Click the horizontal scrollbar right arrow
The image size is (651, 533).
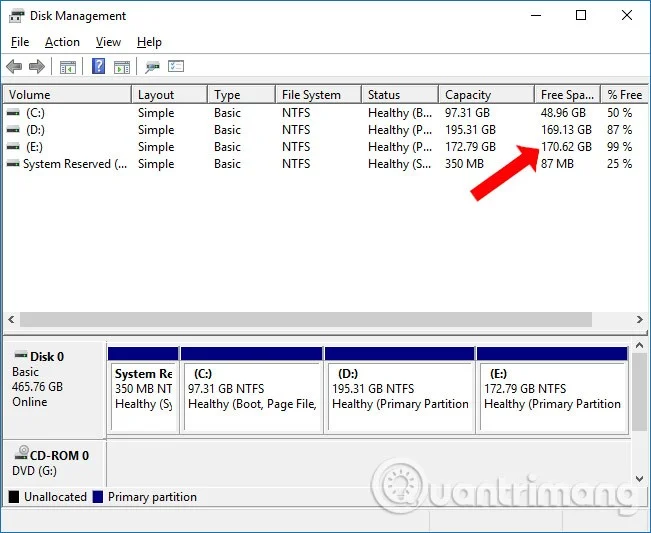point(639,320)
